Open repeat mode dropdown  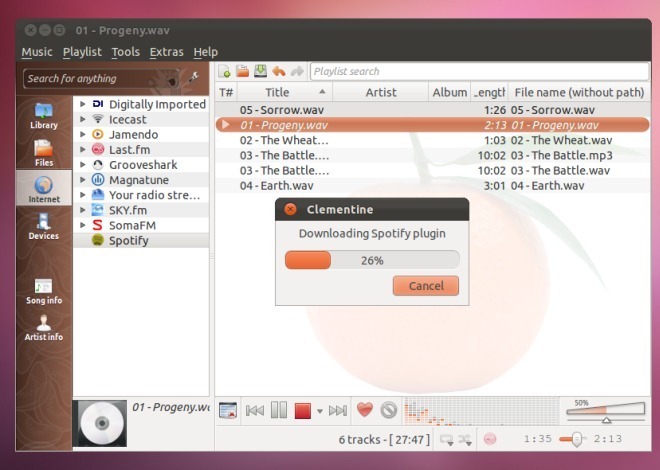(x=447, y=440)
